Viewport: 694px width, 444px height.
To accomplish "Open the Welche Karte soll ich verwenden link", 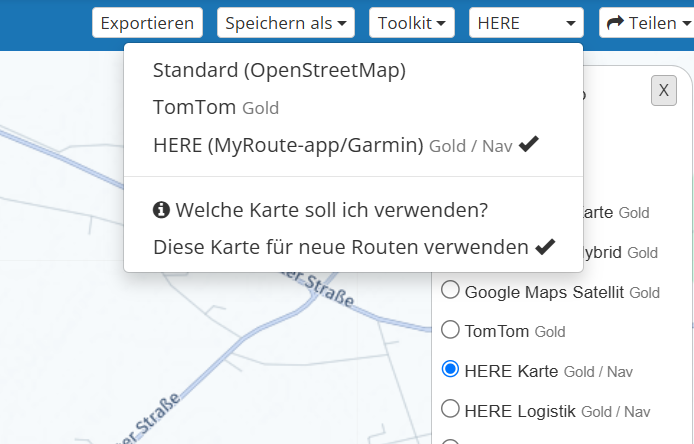I will (x=331, y=210).
